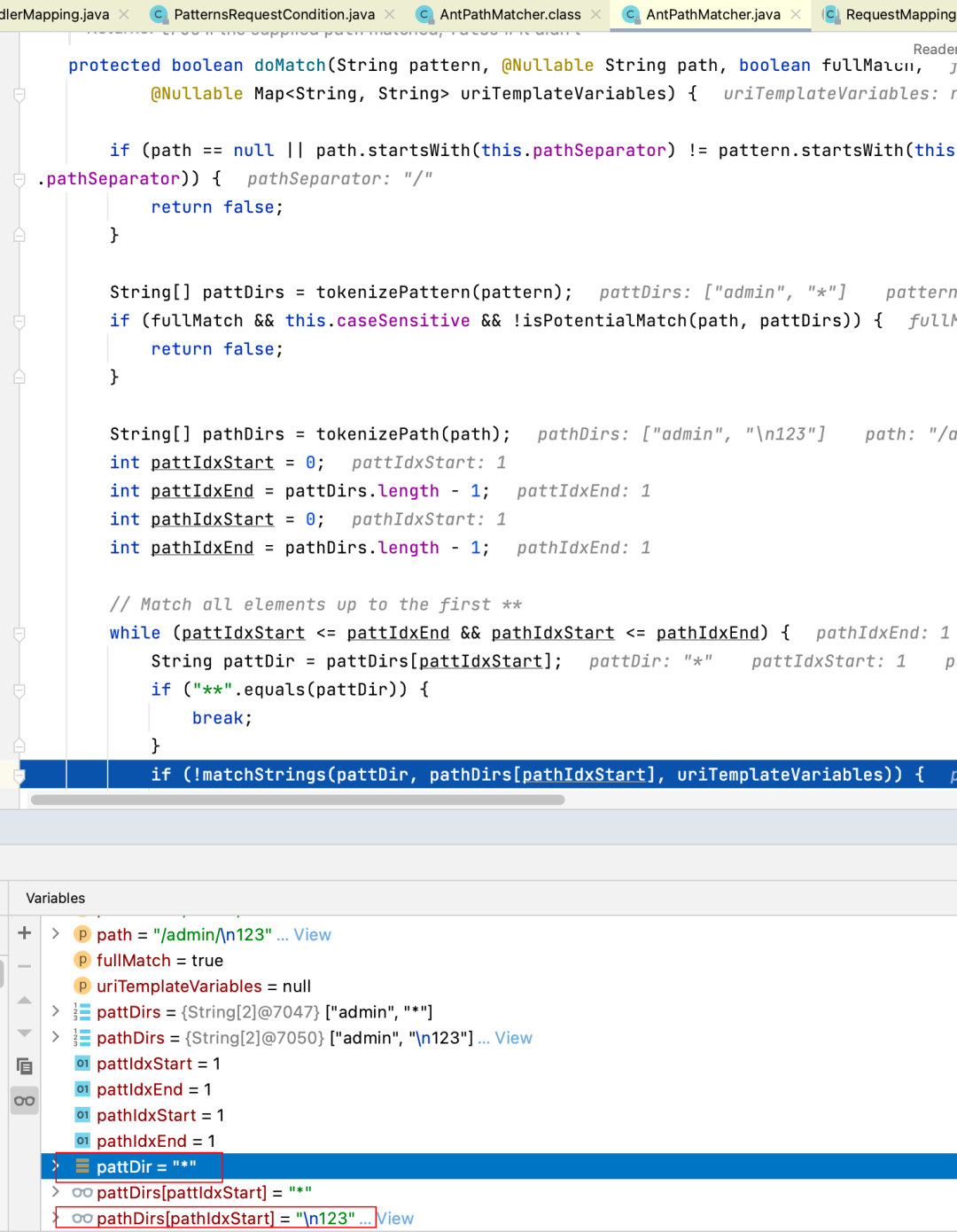
Task: Click the move watch up arrow
Action: click(x=25, y=1000)
